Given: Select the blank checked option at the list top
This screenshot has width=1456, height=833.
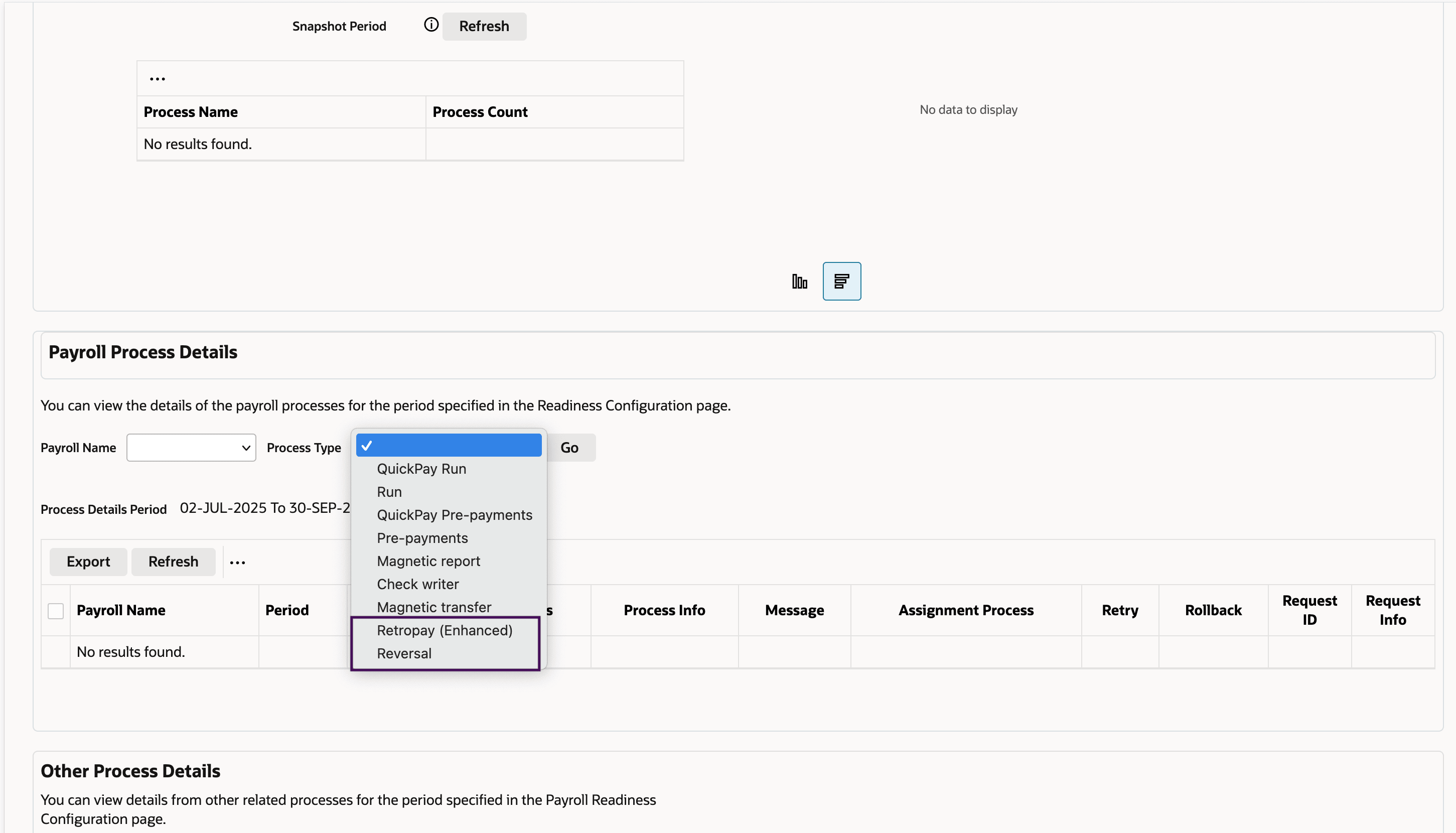Looking at the screenshot, I should click(x=449, y=445).
